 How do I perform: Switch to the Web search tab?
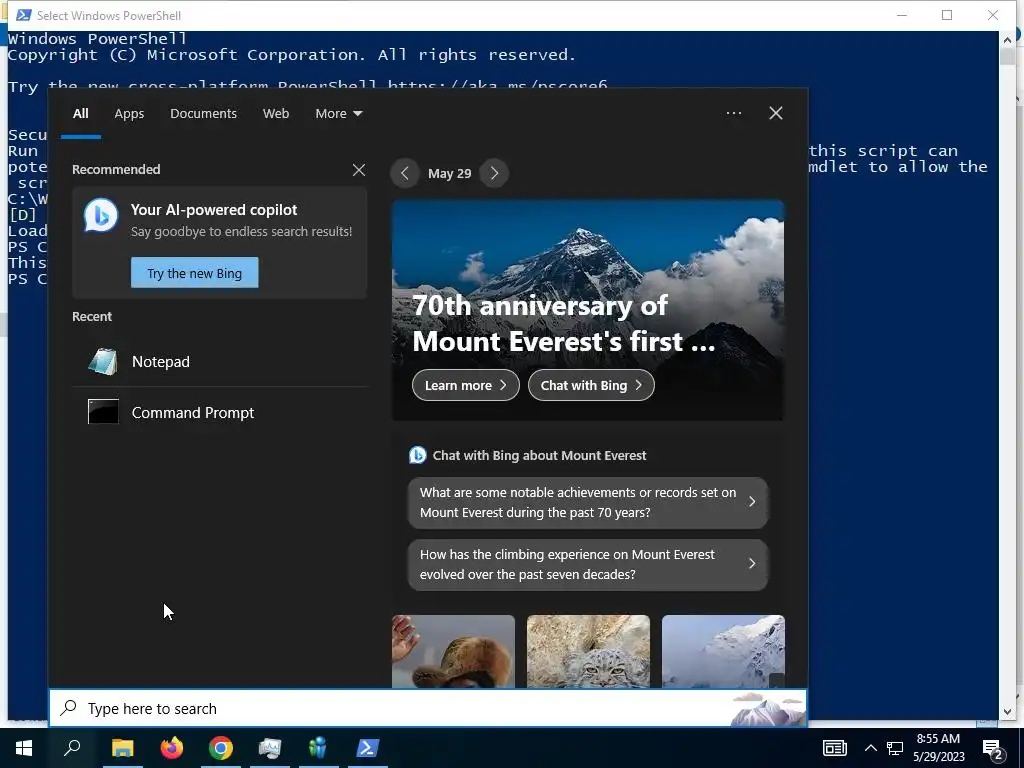click(276, 114)
